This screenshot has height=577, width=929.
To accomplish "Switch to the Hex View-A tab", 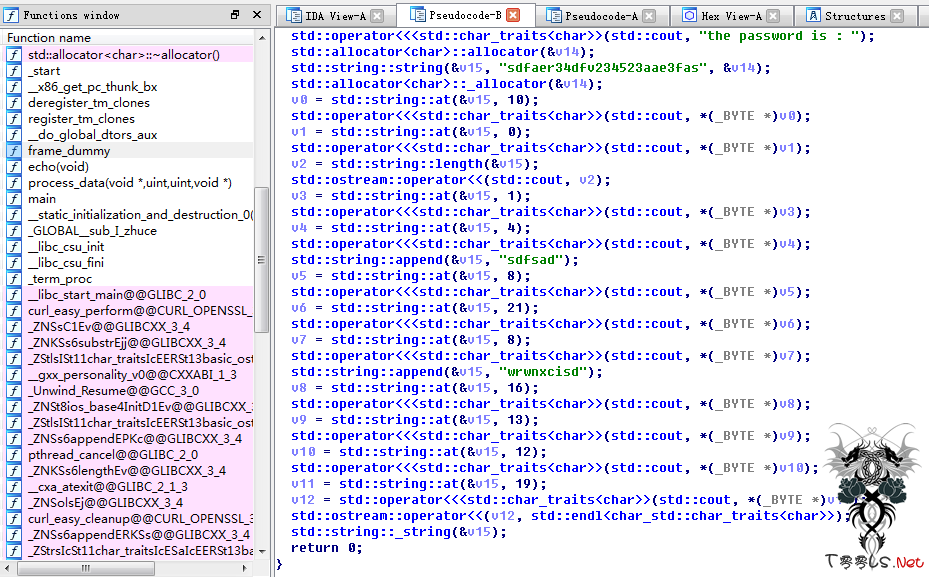I will click(x=731, y=16).
